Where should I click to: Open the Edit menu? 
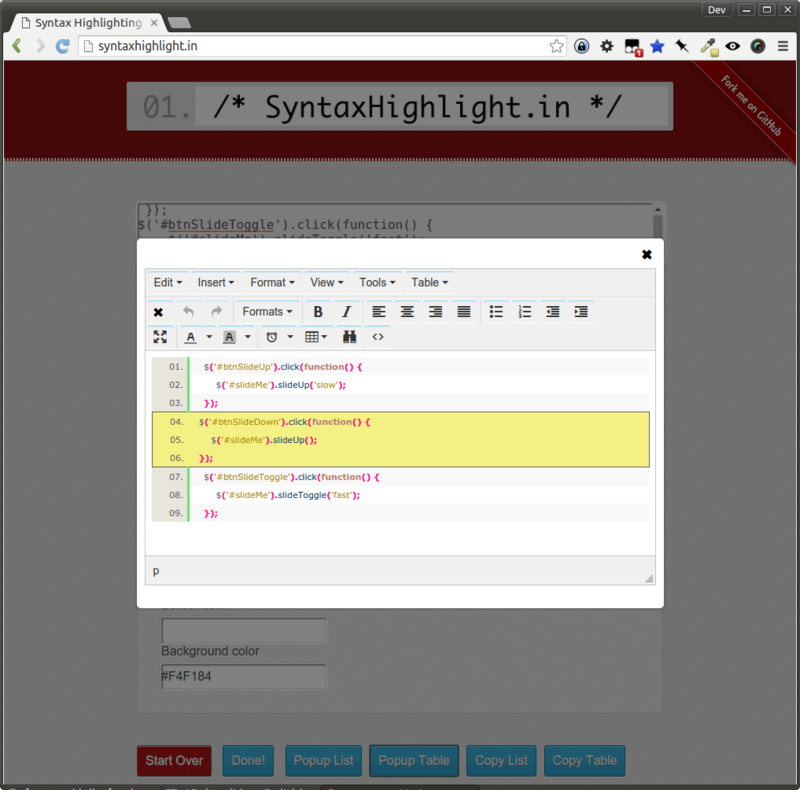pyautogui.click(x=168, y=282)
